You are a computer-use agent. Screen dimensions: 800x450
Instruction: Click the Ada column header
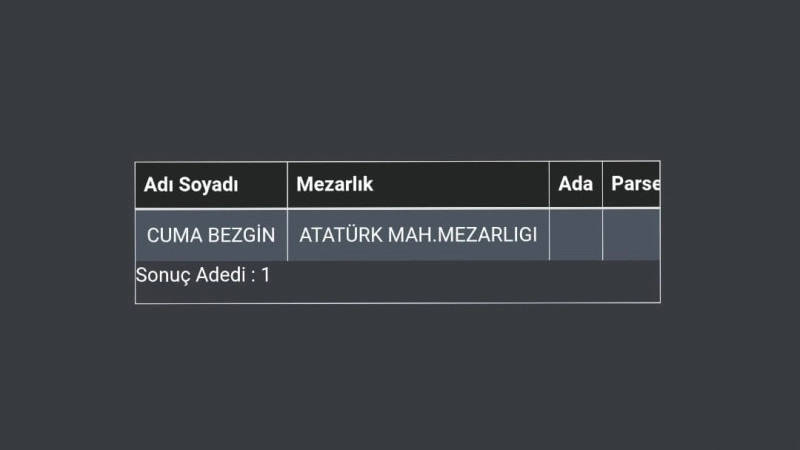pyautogui.click(x=576, y=185)
